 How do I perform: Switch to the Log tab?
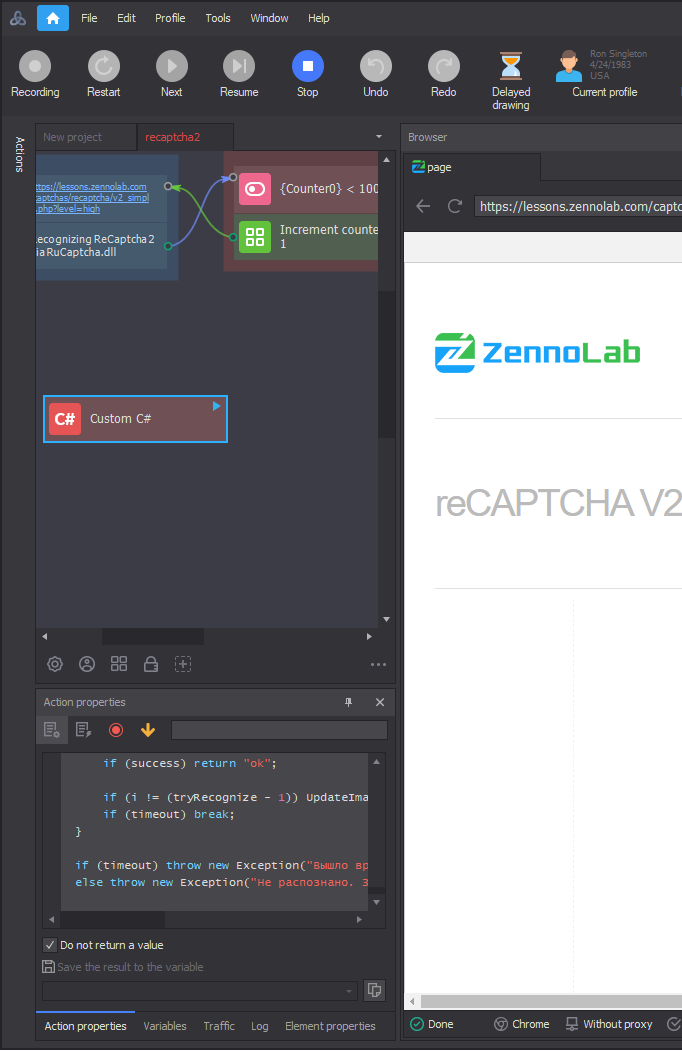pyautogui.click(x=260, y=1026)
